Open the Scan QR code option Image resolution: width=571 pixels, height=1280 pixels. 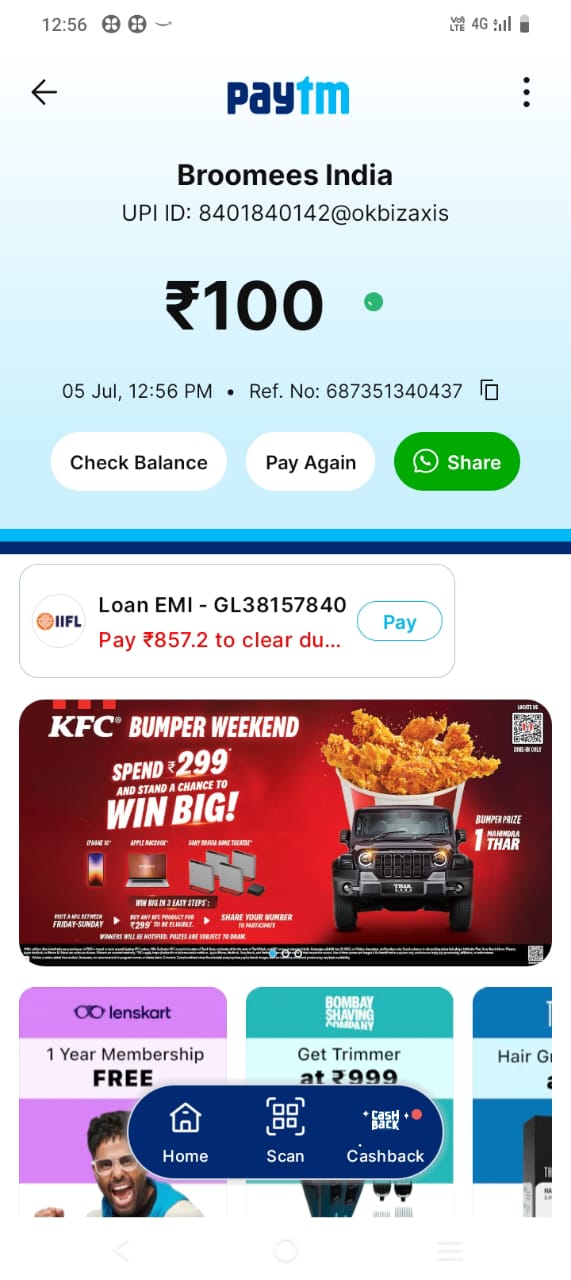tap(285, 1130)
